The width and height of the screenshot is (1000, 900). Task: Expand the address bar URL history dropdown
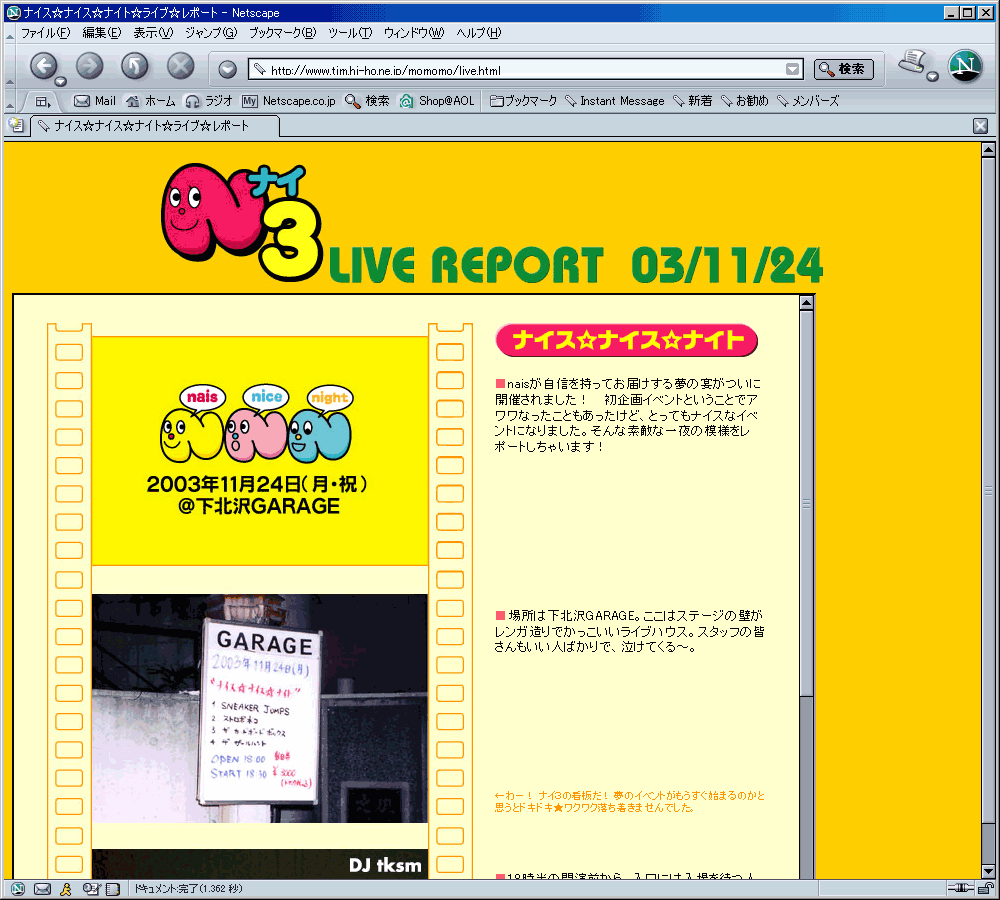(x=792, y=69)
